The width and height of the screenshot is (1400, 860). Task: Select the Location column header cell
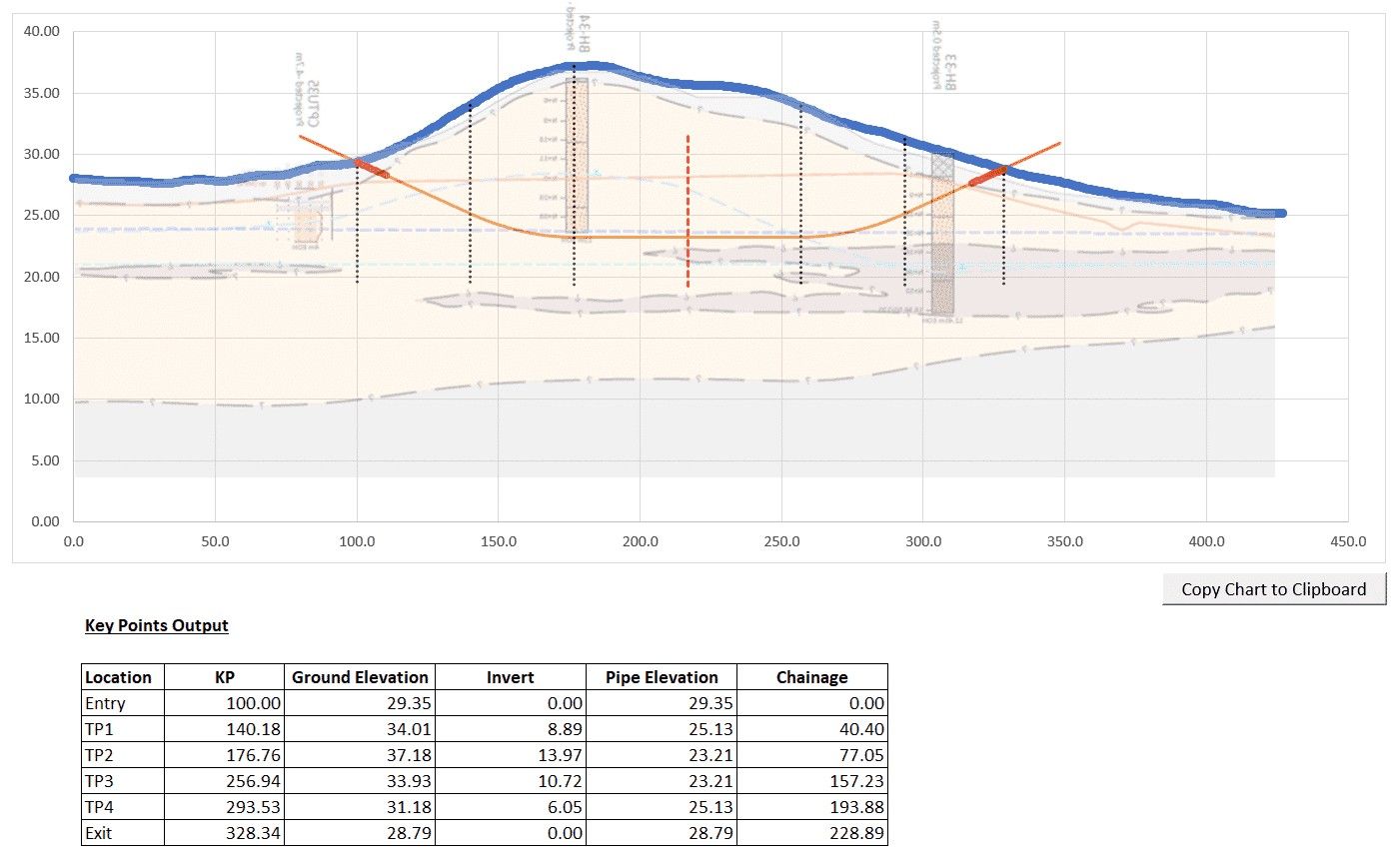click(119, 677)
